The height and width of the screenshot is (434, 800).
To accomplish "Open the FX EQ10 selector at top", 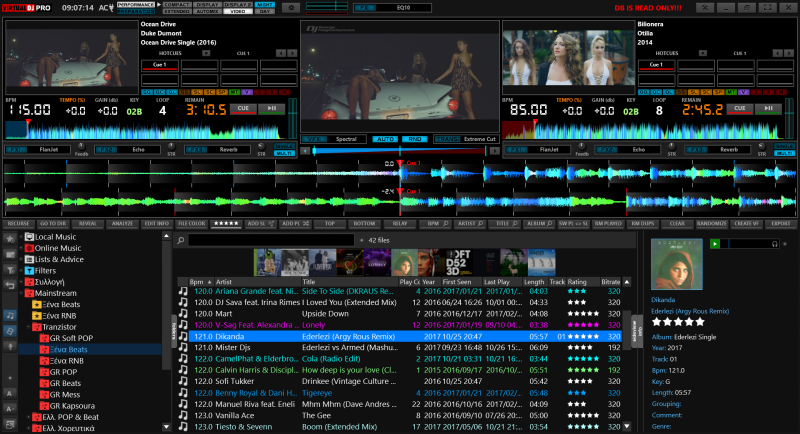I will (392, 8).
